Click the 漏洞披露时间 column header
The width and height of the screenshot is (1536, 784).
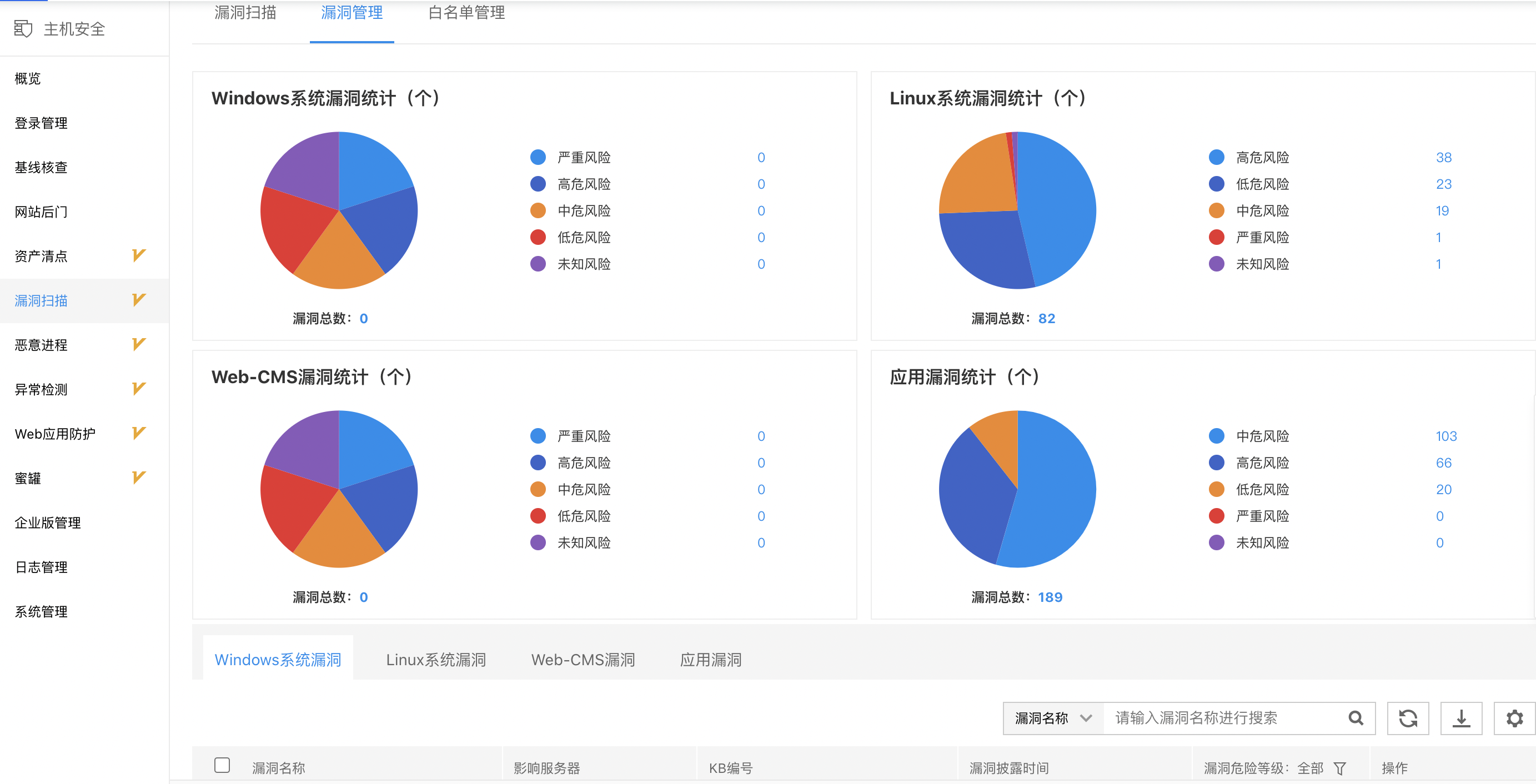click(x=1008, y=768)
